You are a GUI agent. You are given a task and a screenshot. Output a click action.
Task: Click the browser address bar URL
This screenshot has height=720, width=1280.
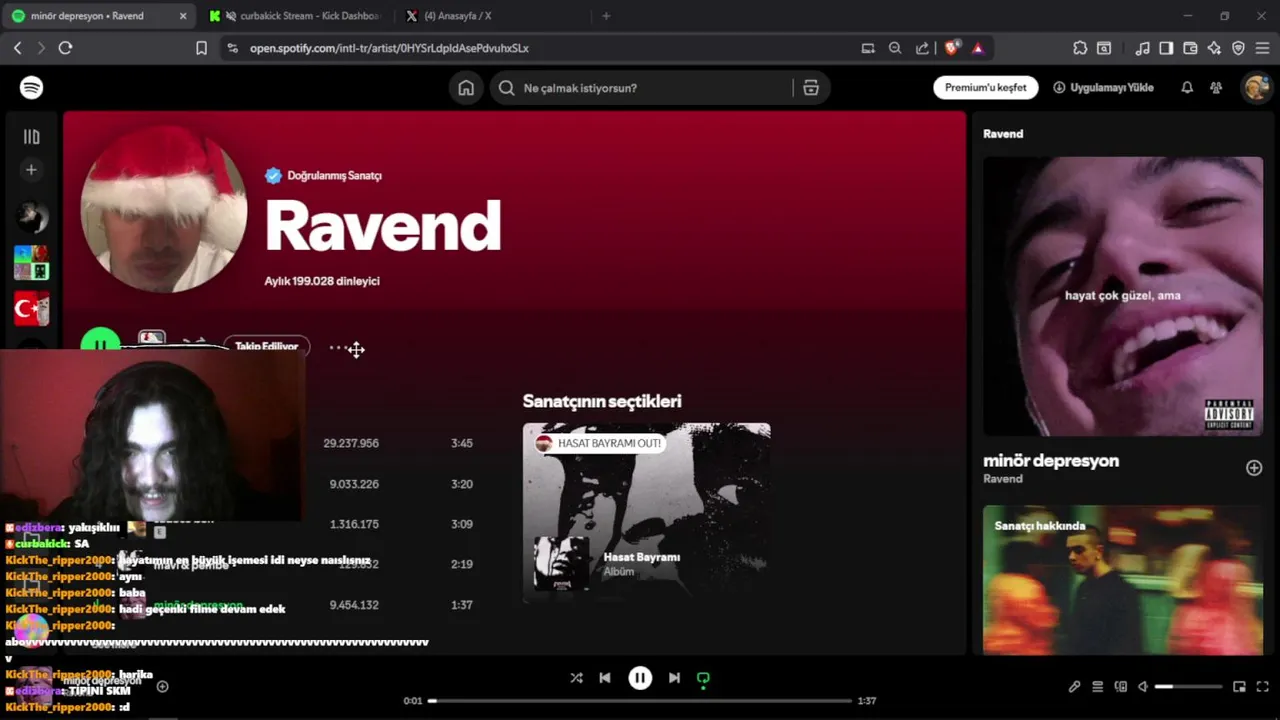pyautogui.click(x=389, y=48)
